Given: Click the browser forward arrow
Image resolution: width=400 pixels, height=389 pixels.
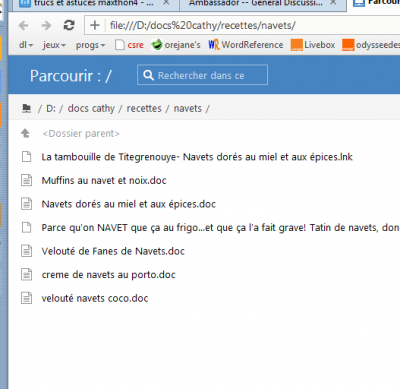Looking at the screenshot, I should (x=46, y=25).
